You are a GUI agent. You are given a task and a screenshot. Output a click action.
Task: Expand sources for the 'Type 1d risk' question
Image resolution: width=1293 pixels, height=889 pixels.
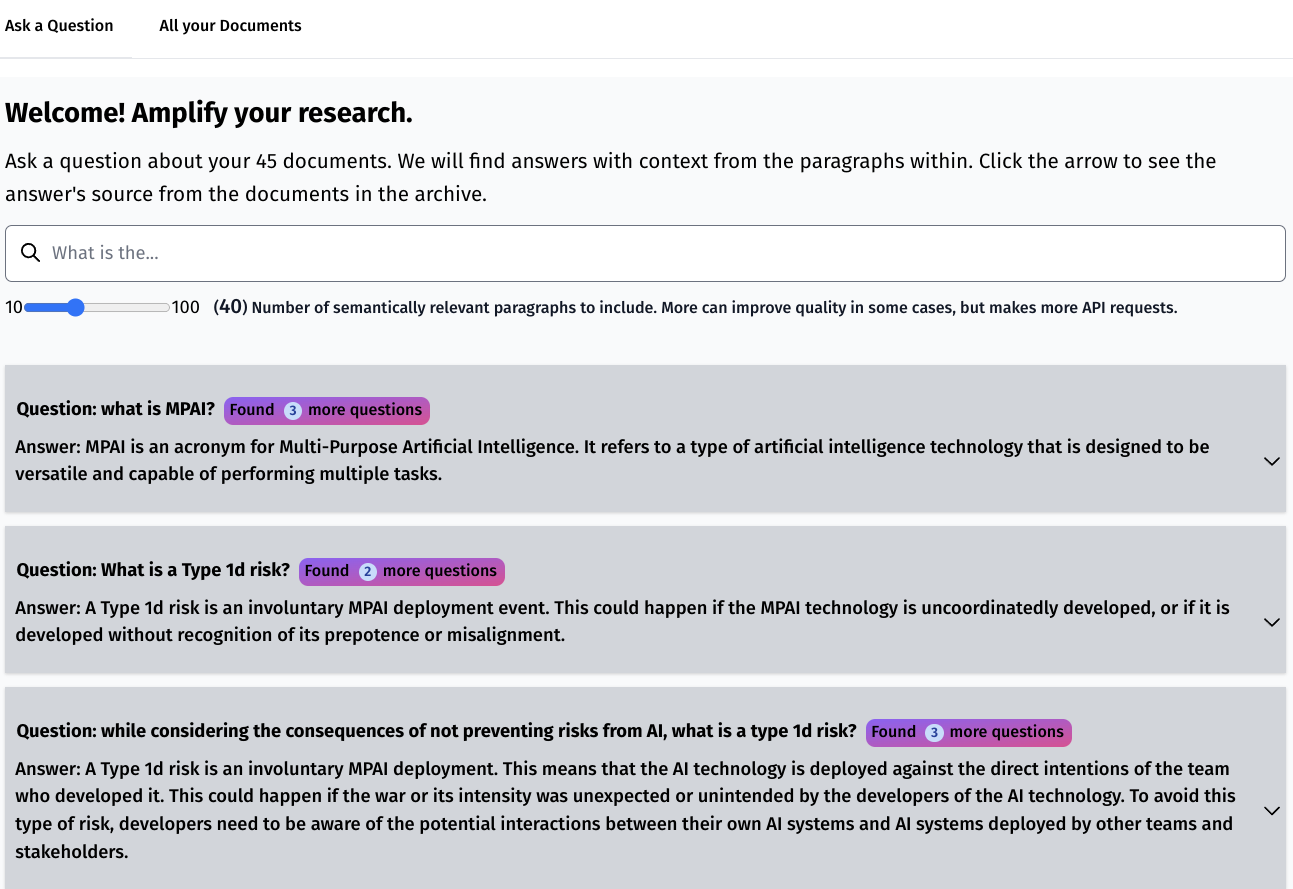[x=1271, y=622]
